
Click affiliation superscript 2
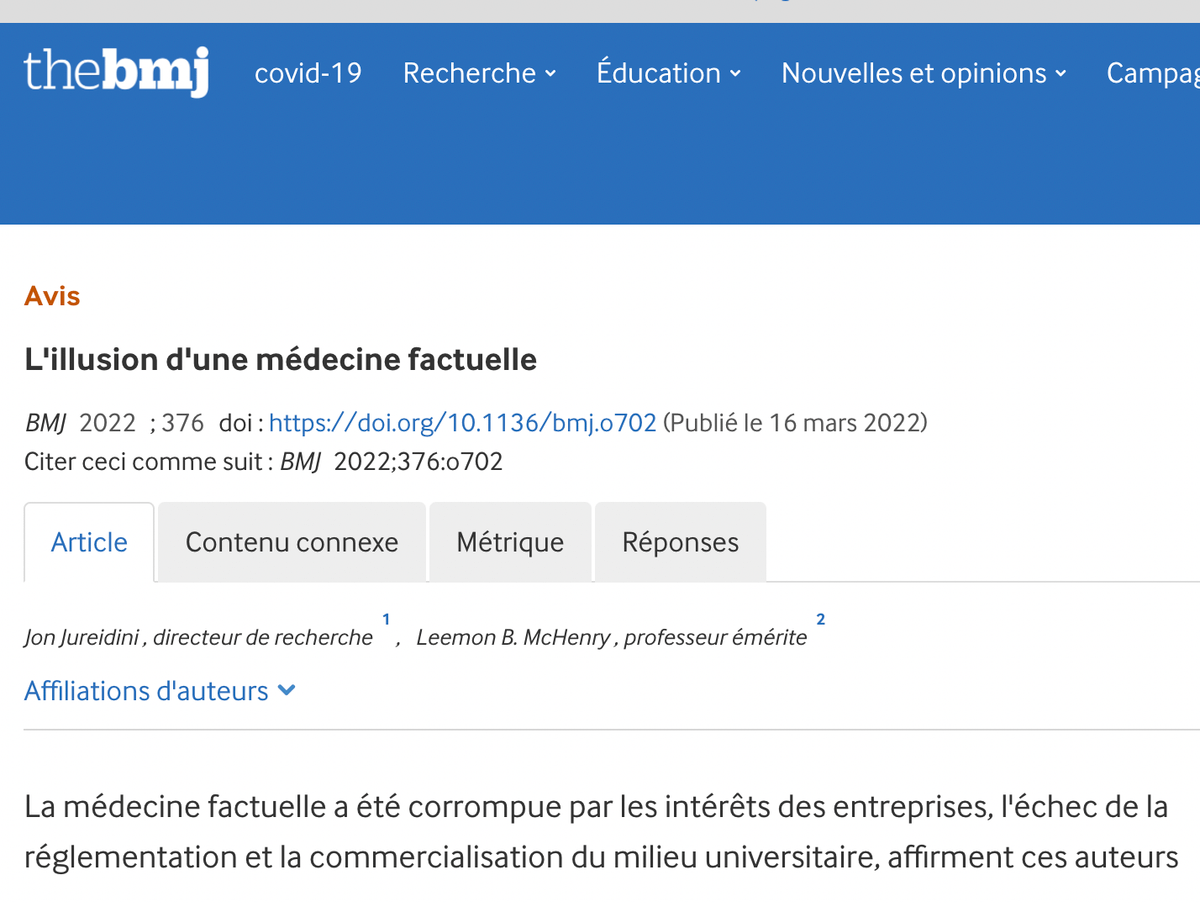click(x=820, y=620)
